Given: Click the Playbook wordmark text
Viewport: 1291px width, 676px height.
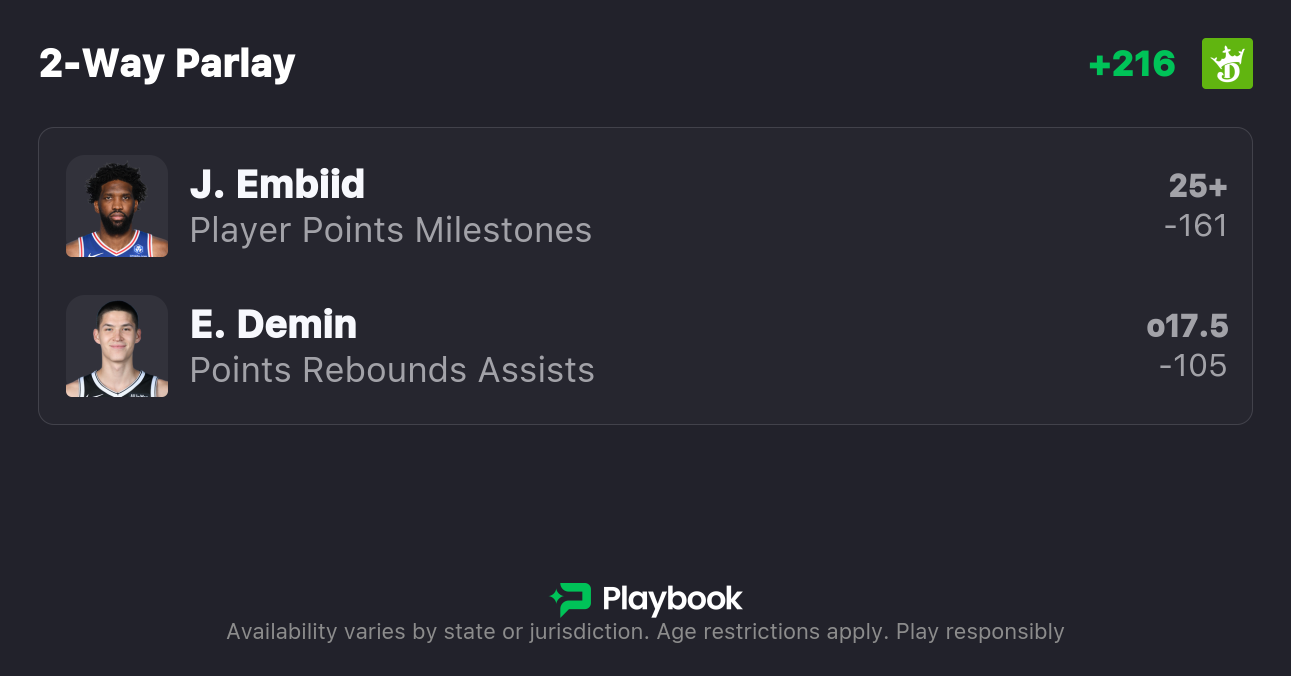Looking at the screenshot, I should tap(672, 599).
